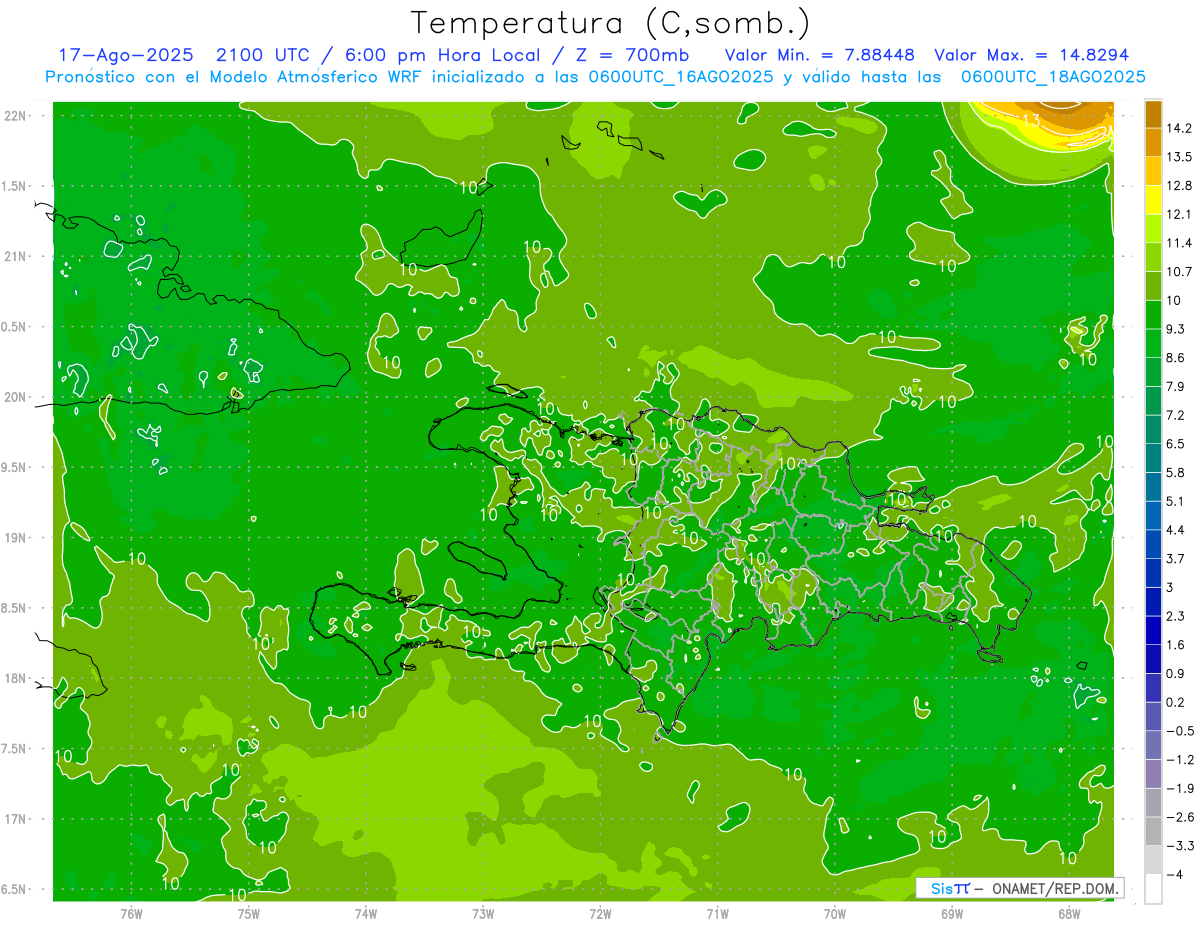Click the '12.8' colorbar value
The width and height of the screenshot is (1200, 927).
1180,186
